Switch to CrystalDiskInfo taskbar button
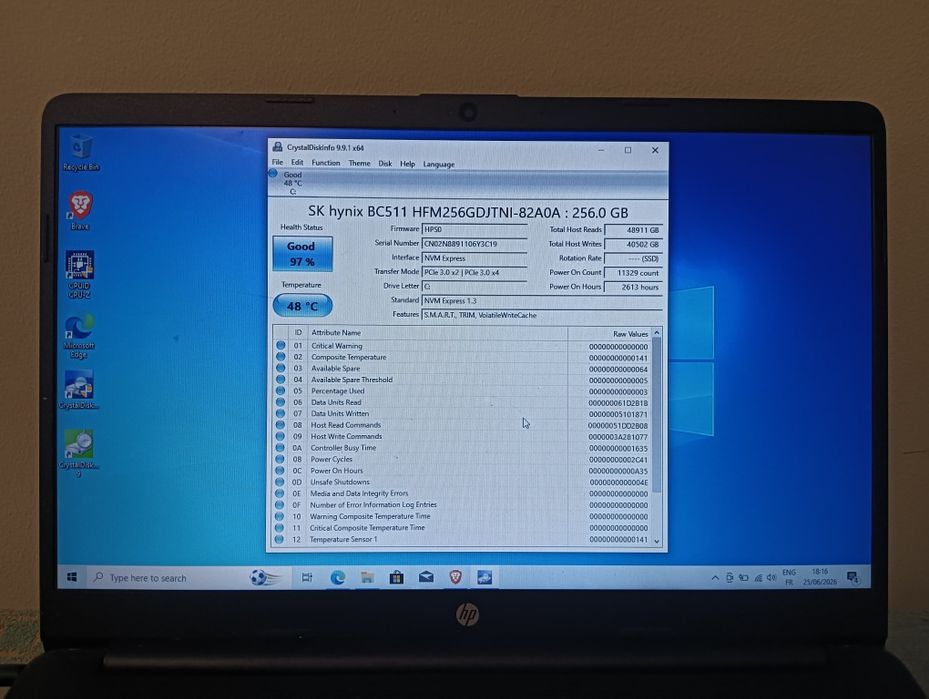Viewport: 929px width, 699px height. 485,577
